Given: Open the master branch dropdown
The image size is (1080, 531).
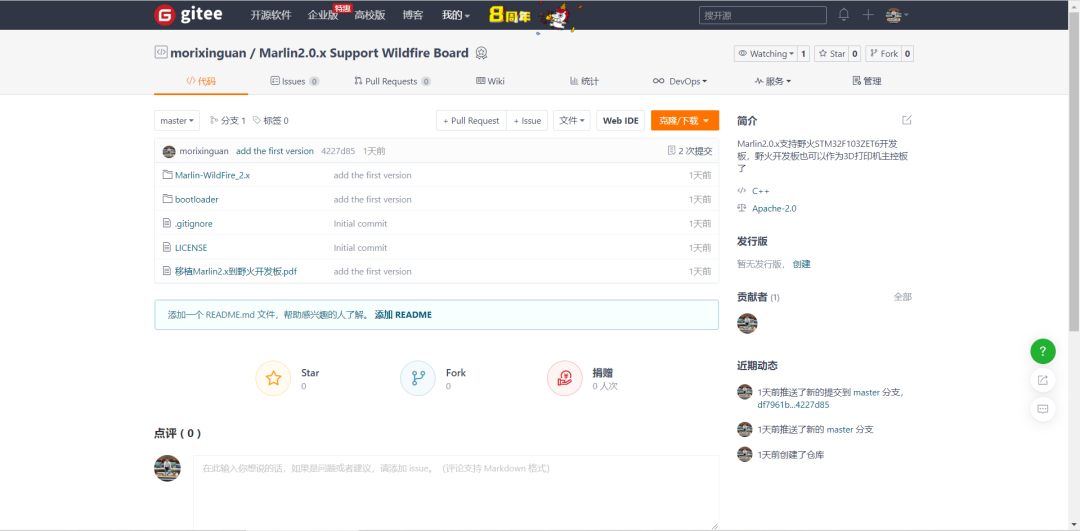Looking at the screenshot, I should tap(177, 121).
